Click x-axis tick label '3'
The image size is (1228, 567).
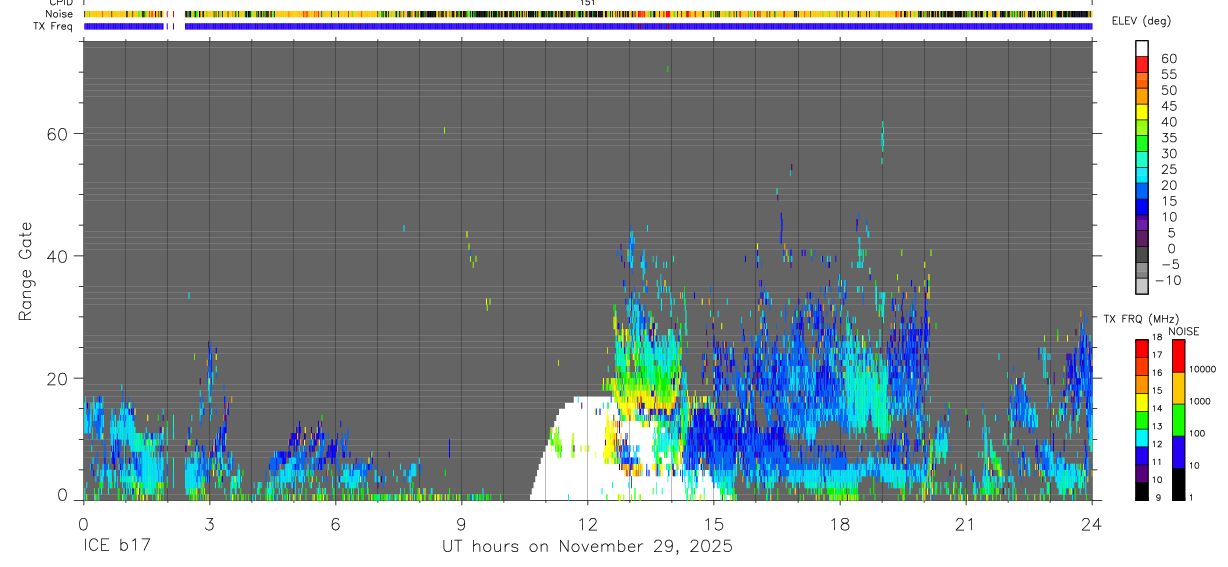[209, 524]
